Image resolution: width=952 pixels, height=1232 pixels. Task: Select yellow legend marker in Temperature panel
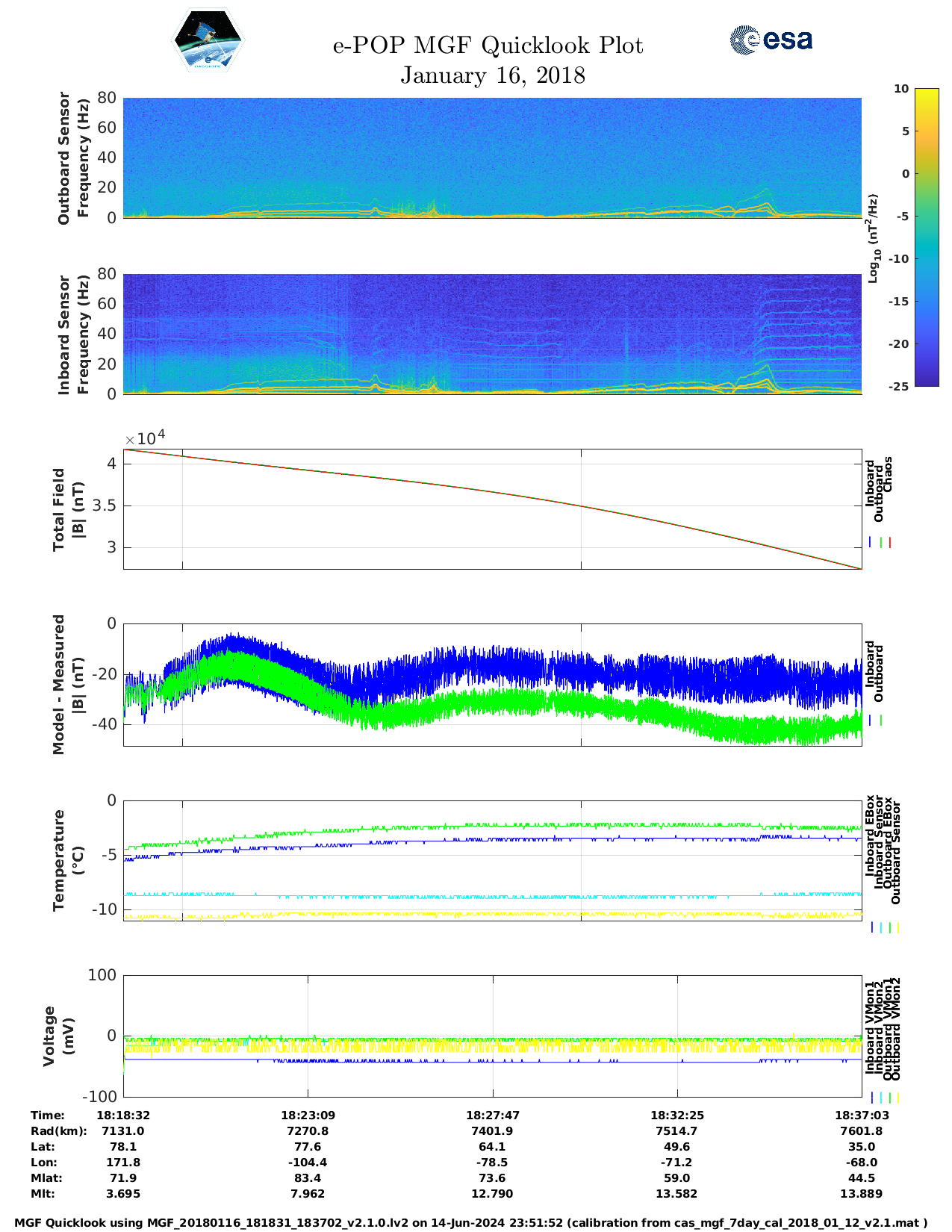click(897, 927)
